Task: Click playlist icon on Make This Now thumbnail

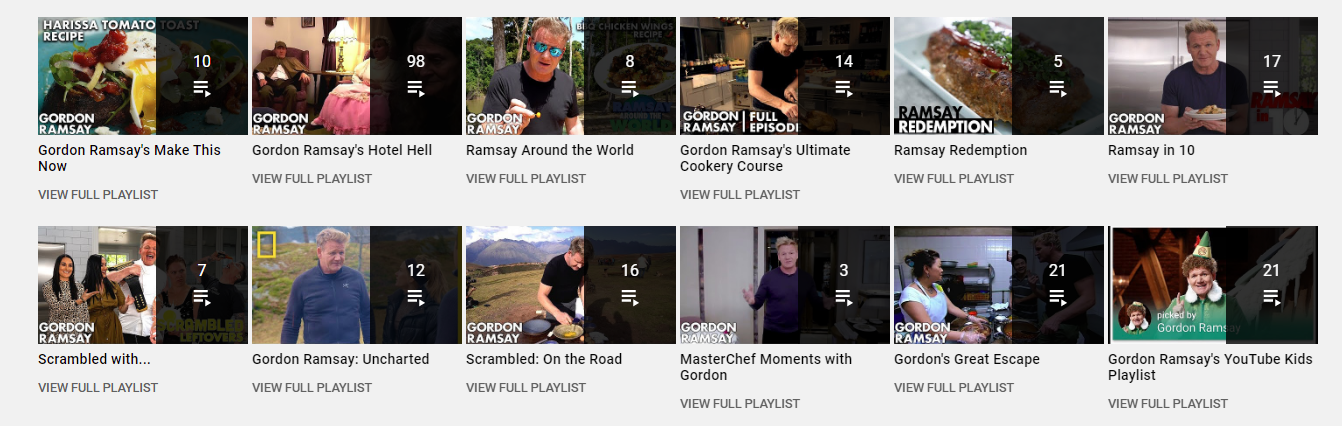Action: (202, 88)
